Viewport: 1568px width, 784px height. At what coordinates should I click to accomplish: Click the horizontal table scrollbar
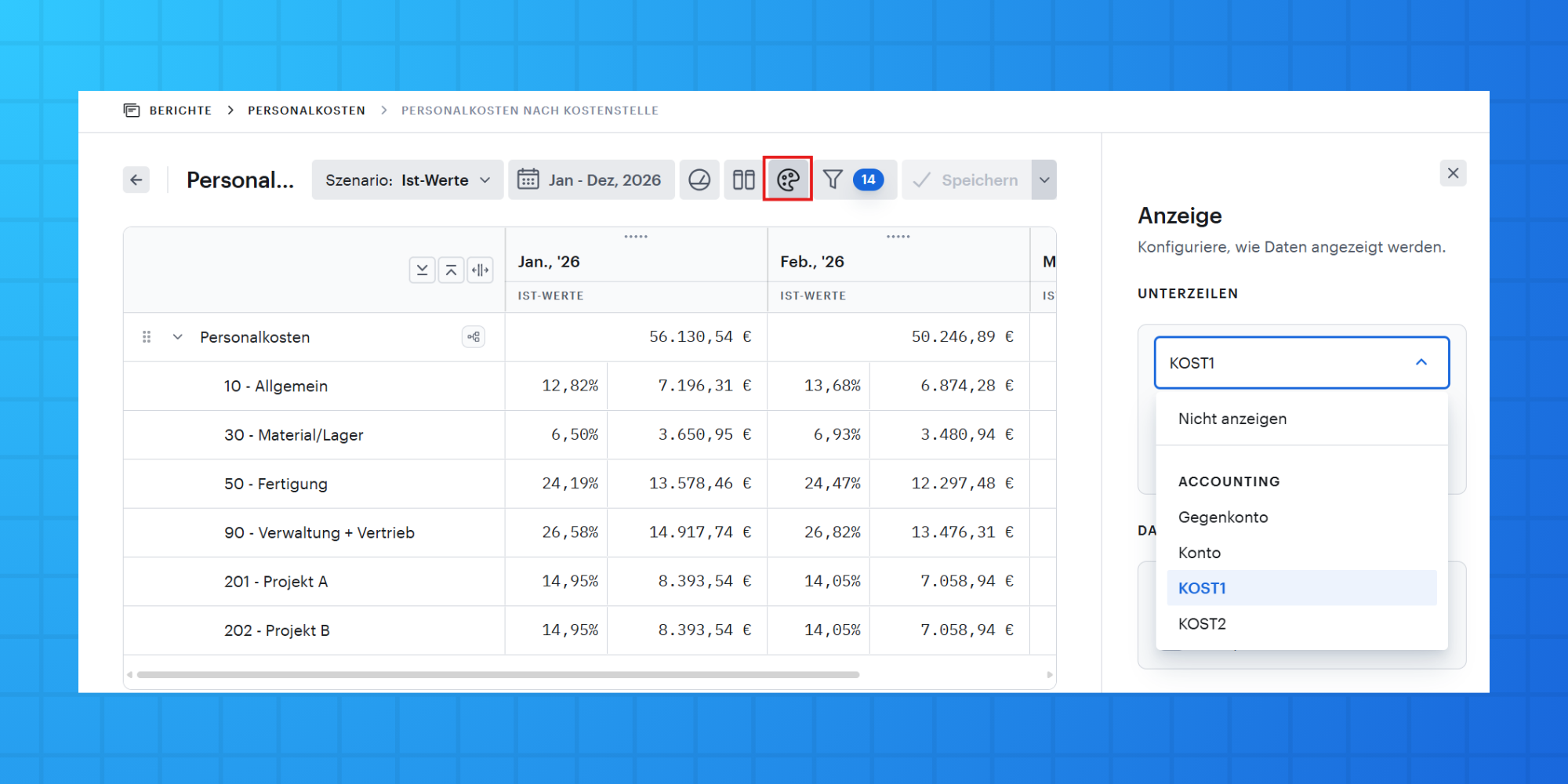tap(498, 674)
